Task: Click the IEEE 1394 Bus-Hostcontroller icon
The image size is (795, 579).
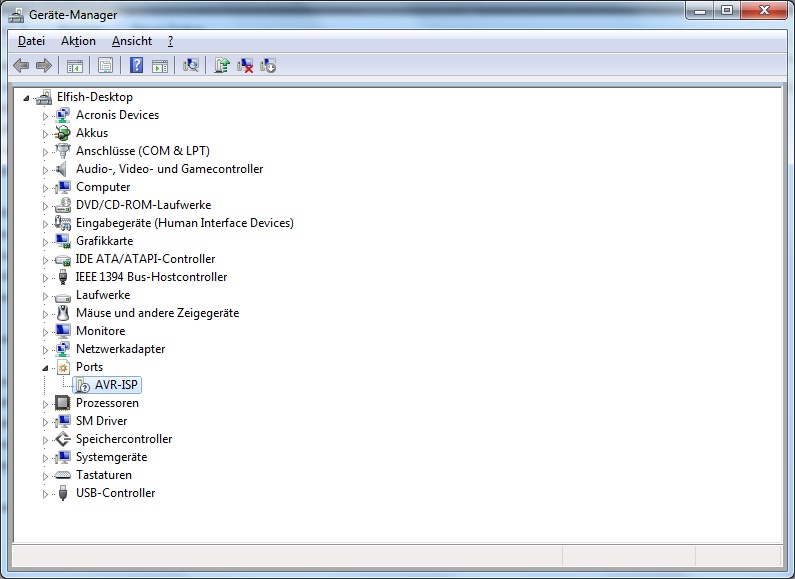Action: tap(62, 277)
